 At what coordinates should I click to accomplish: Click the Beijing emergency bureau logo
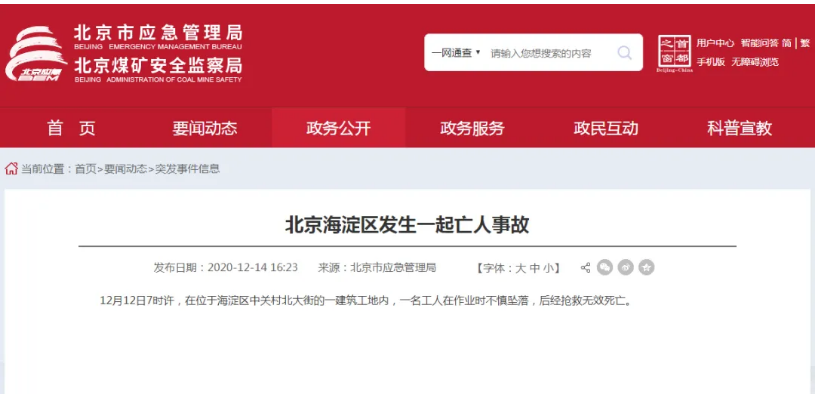coord(36,53)
